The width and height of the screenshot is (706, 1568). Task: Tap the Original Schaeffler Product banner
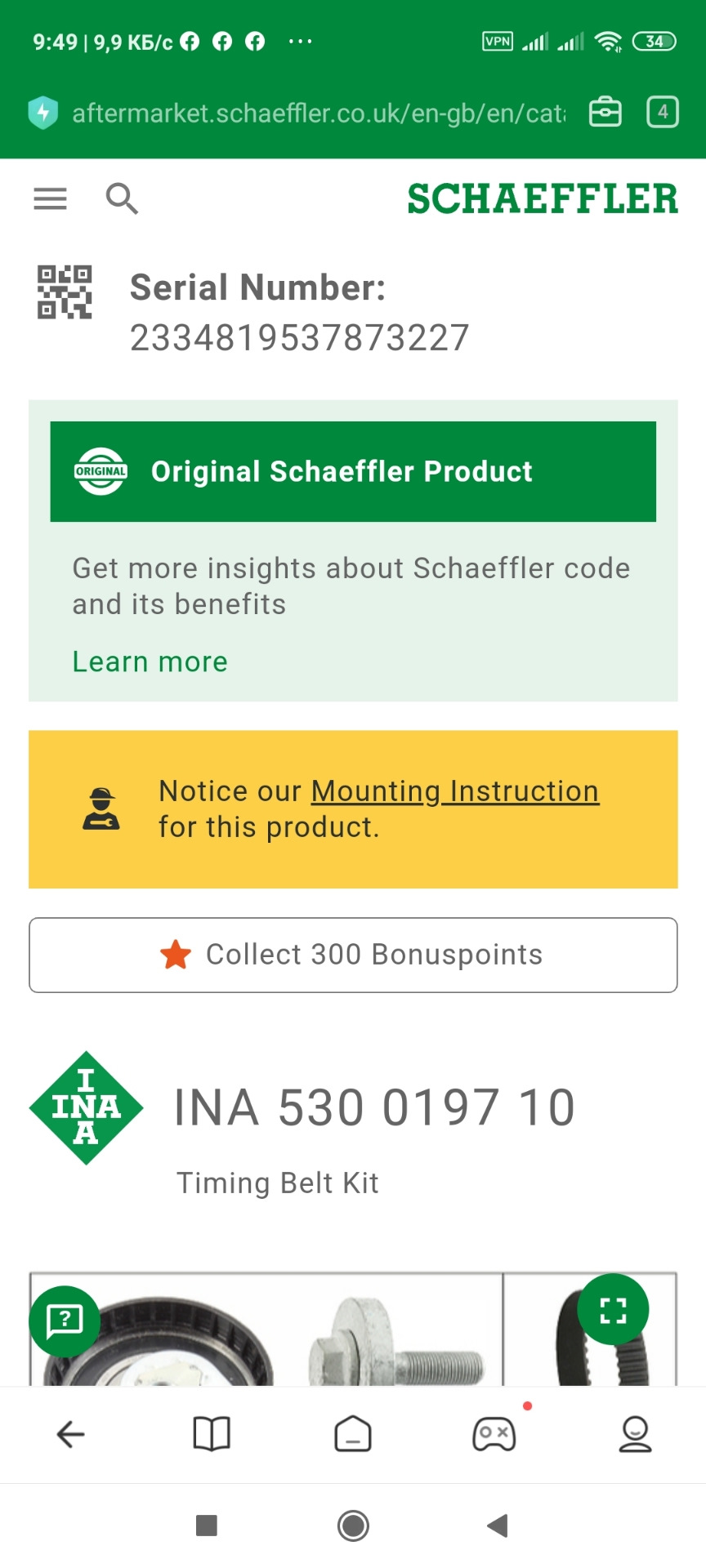click(353, 471)
